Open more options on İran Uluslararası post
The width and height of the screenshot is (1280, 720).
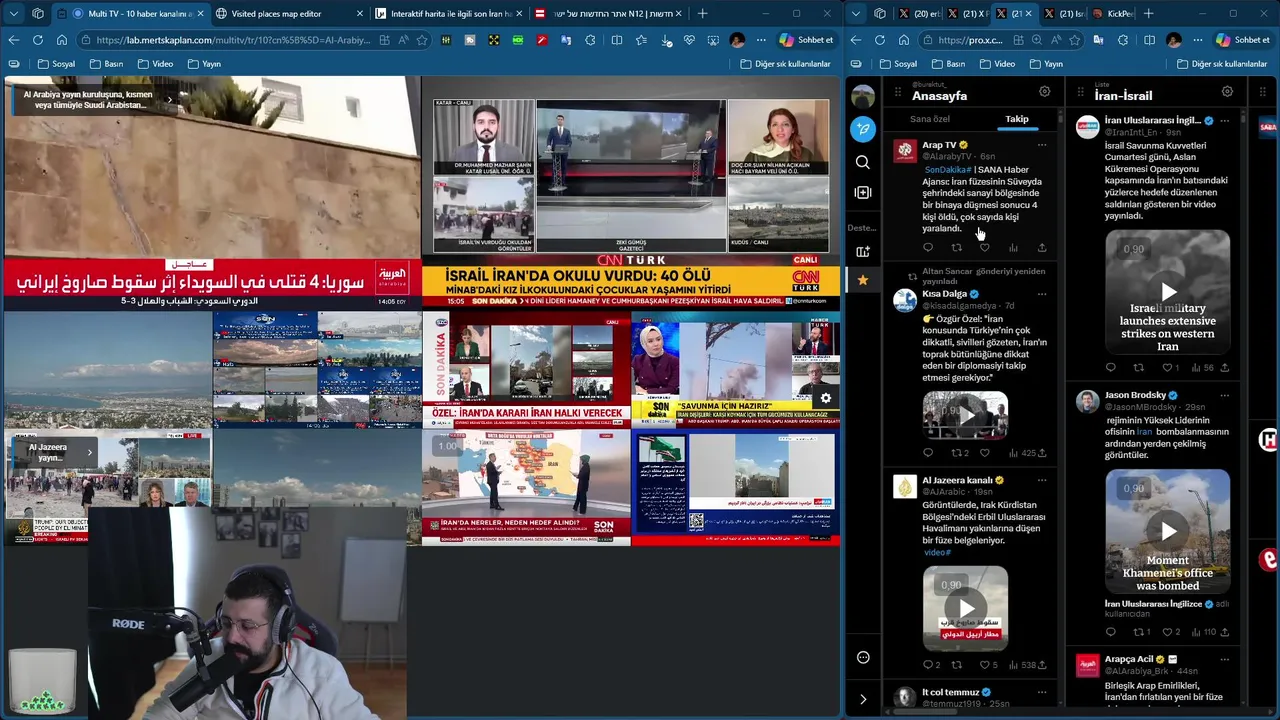(x=1224, y=121)
